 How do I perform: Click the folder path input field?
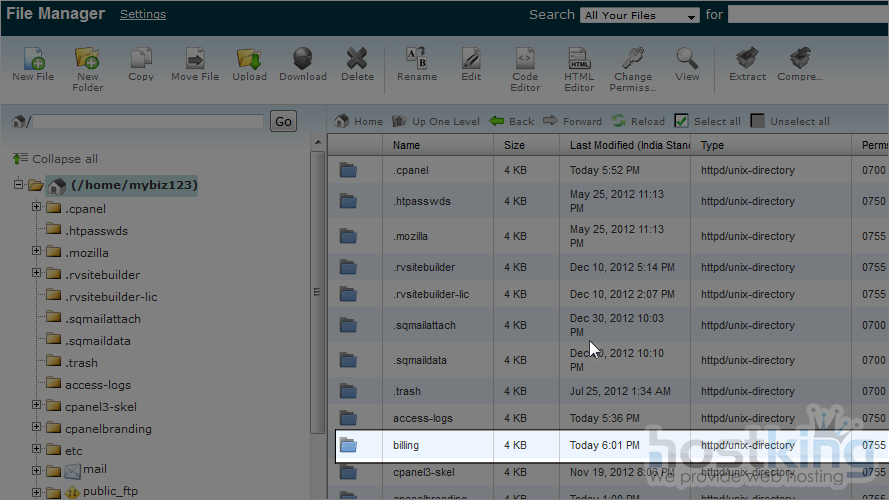pyautogui.click(x=148, y=121)
